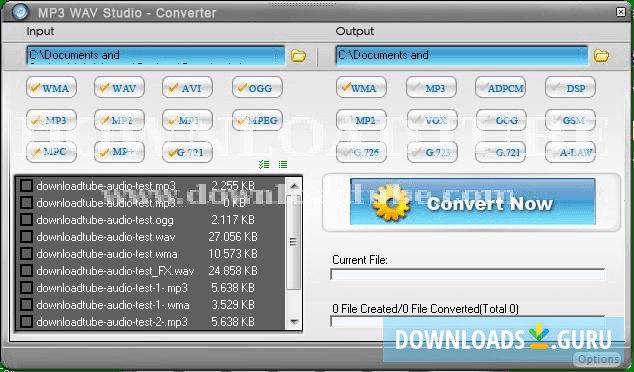Check box for downloadtube-audio-test.mp3 2.255 KB
The height and width of the screenshot is (372, 634).
pyautogui.click(x=26, y=186)
